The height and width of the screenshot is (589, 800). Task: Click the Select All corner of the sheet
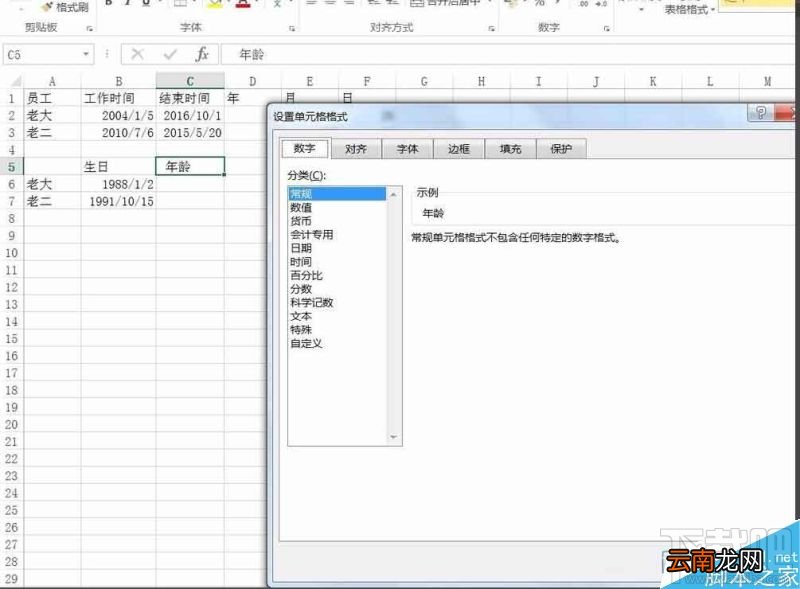16,81
